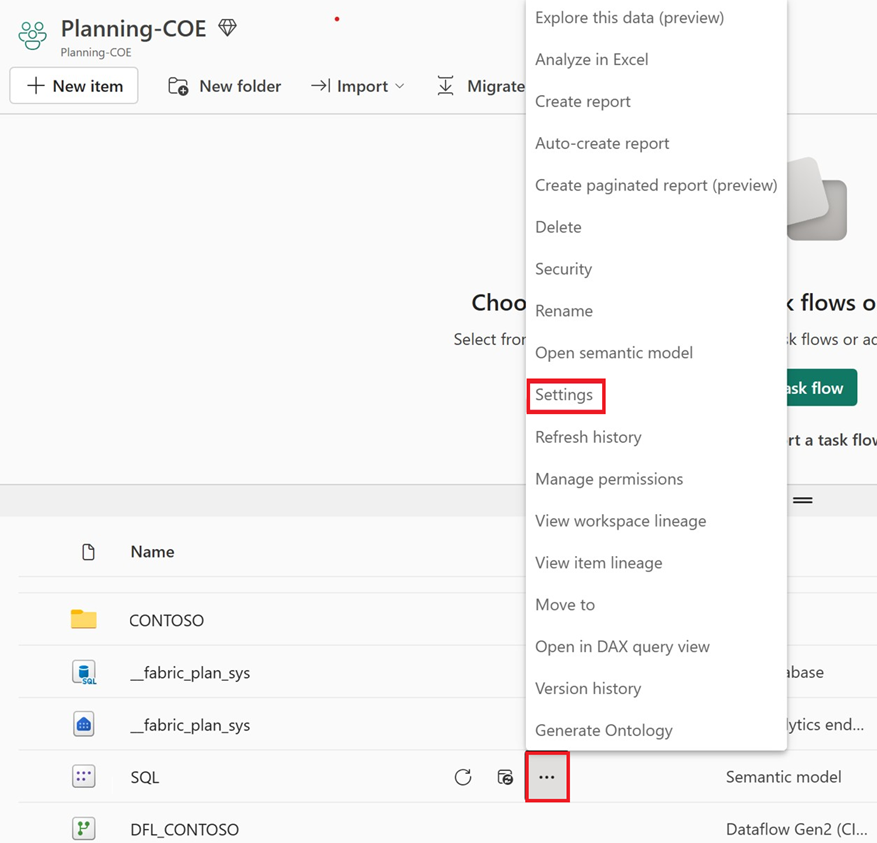This screenshot has width=877, height=843.
Task: Click the Name column header
Action: point(152,552)
